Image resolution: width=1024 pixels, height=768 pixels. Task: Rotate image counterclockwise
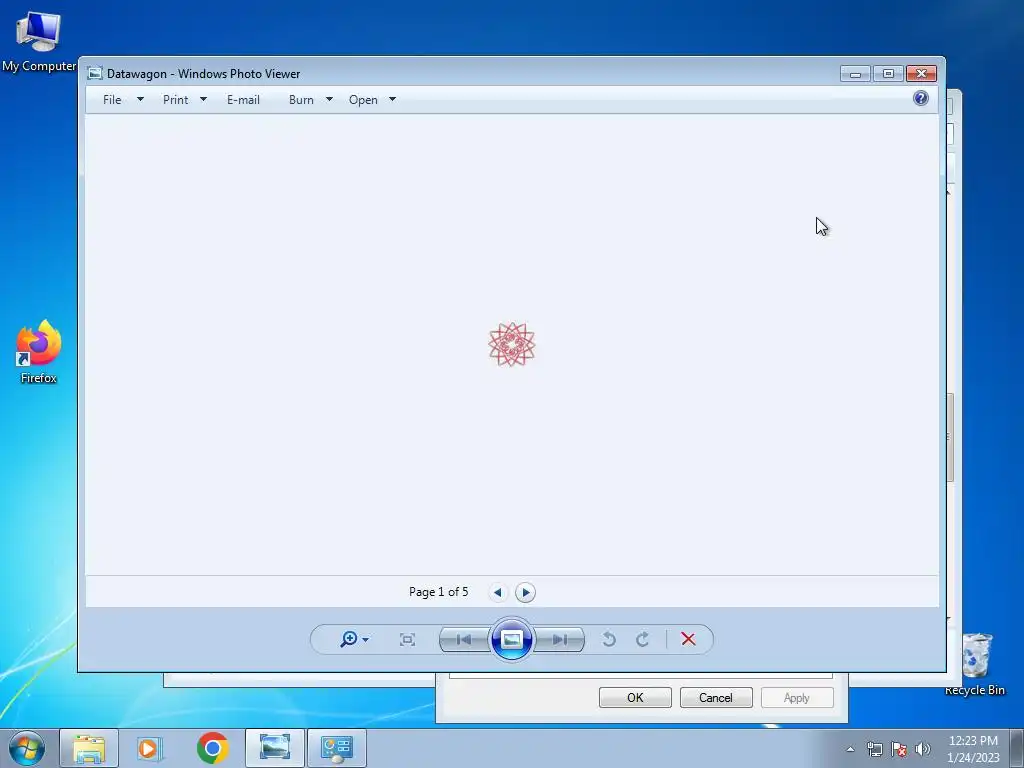click(x=609, y=639)
